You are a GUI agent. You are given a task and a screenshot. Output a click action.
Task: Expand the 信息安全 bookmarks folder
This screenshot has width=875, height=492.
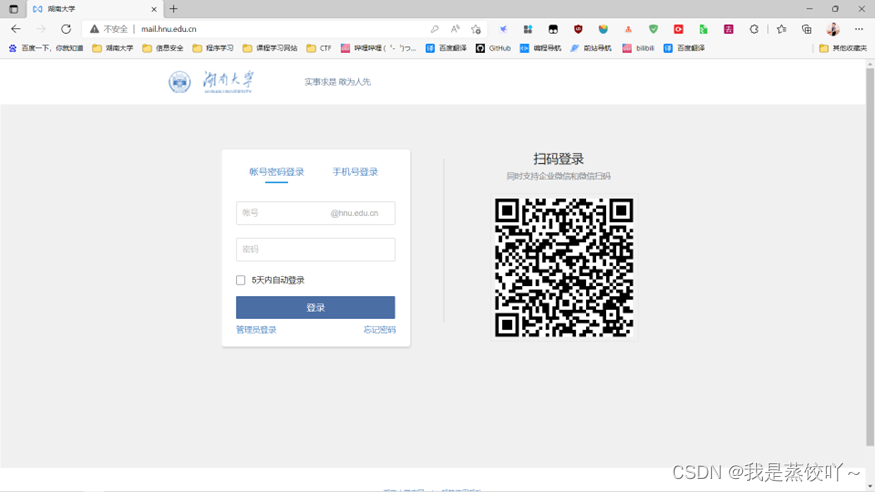[x=163, y=49]
